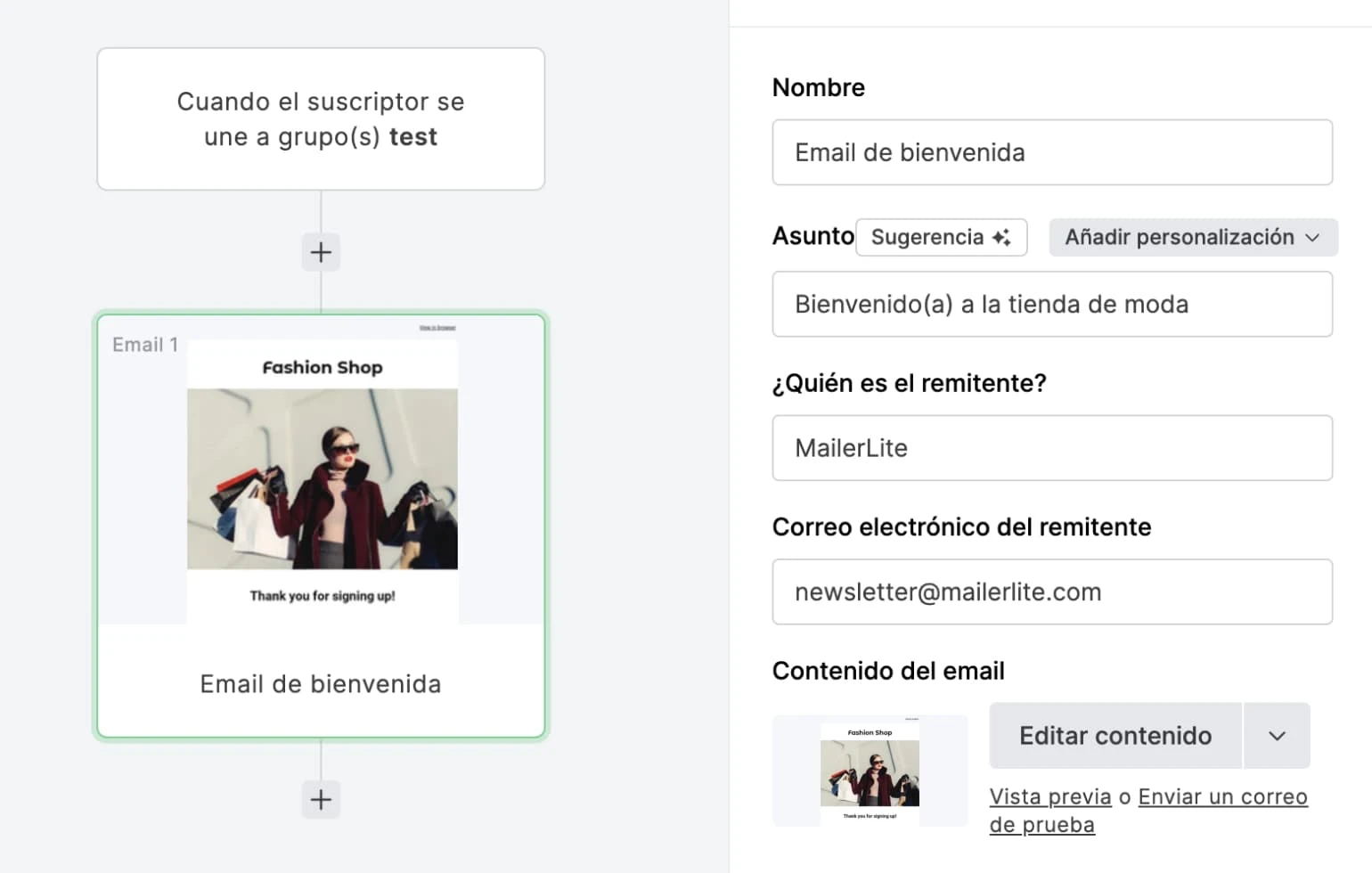Expand the arrow beside Editar contenido

1277,736
